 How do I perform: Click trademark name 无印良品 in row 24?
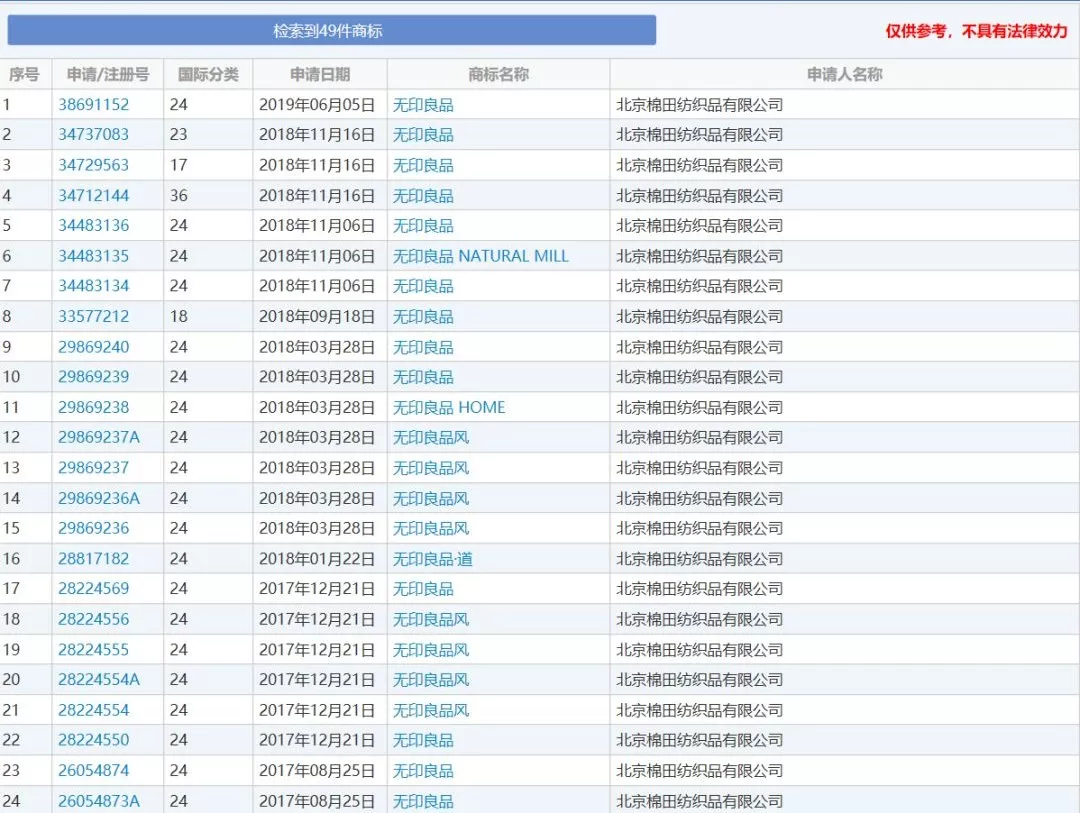(x=423, y=801)
